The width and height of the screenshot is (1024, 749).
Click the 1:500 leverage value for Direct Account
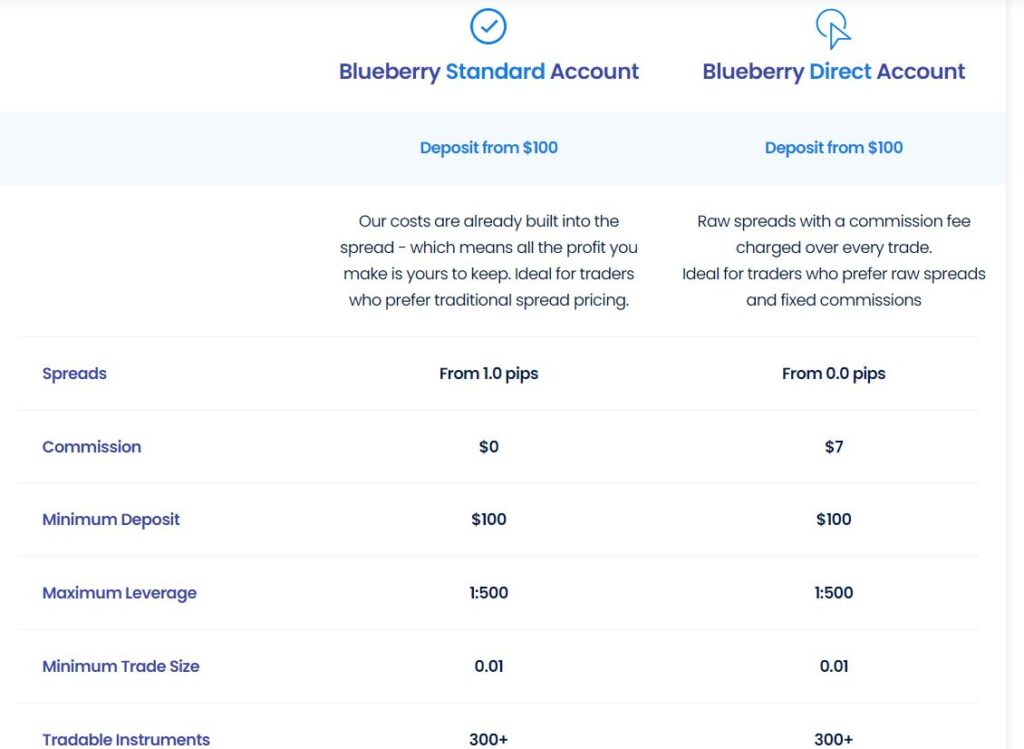coord(833,593)
